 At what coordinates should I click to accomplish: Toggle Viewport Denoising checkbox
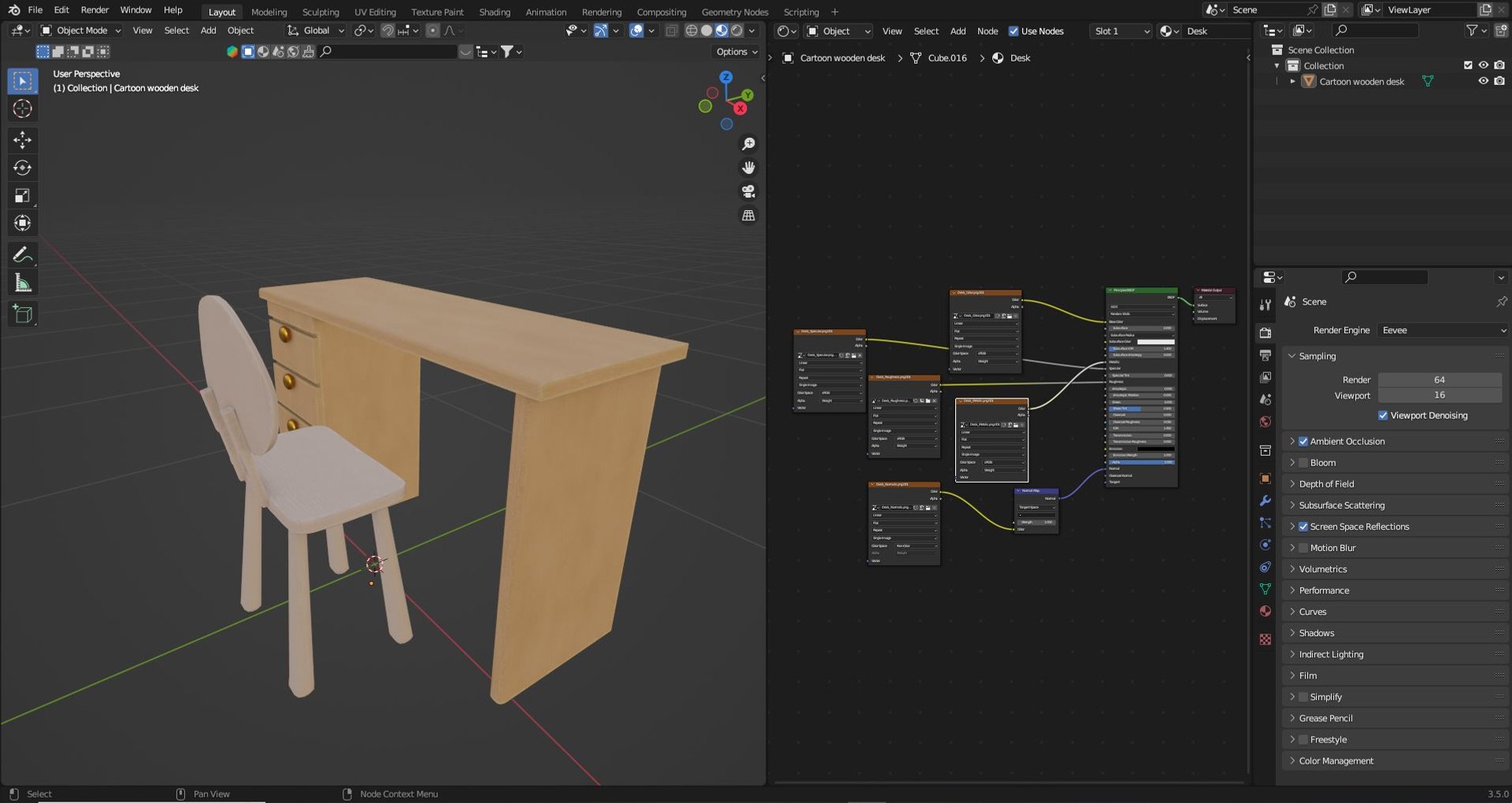[x=1383, y=415]
